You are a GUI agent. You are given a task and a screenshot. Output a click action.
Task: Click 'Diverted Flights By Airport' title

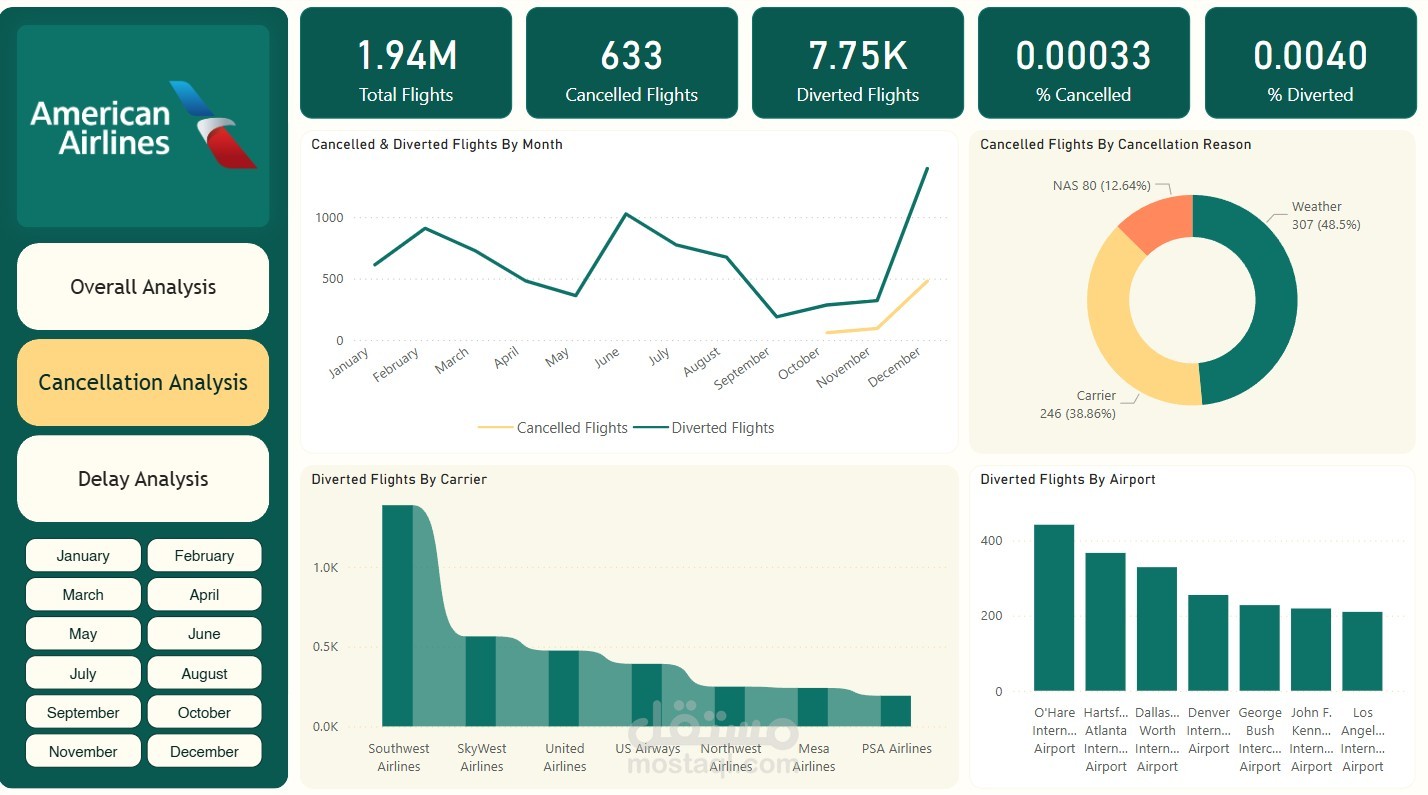click(x=1068, y=479)
